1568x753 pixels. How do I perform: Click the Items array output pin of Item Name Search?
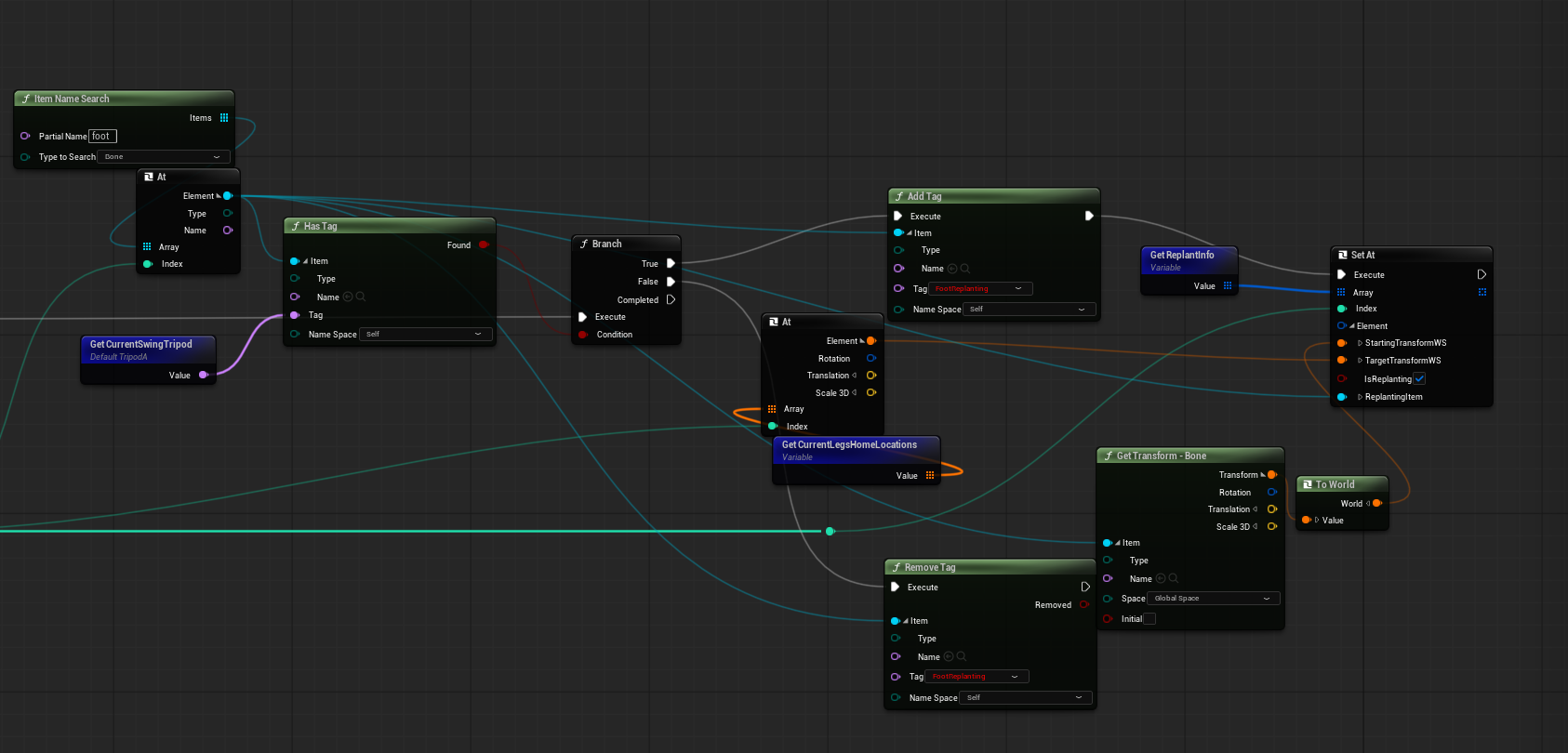224,118
